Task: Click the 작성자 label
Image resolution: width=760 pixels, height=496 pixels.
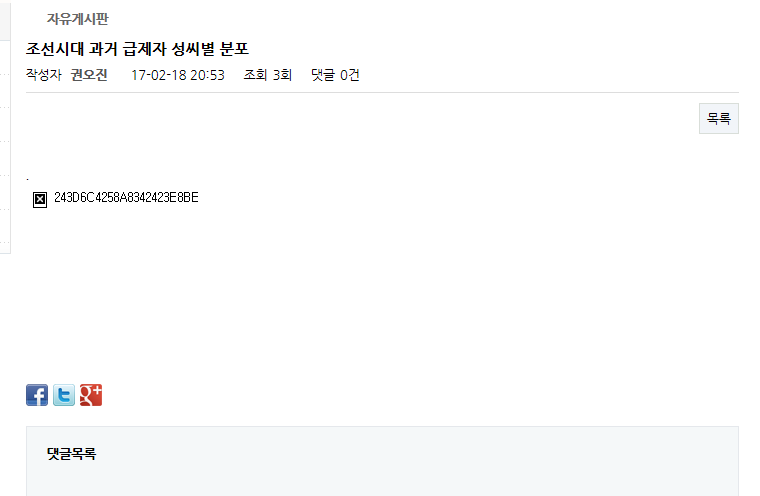Action: pos(44,75)
